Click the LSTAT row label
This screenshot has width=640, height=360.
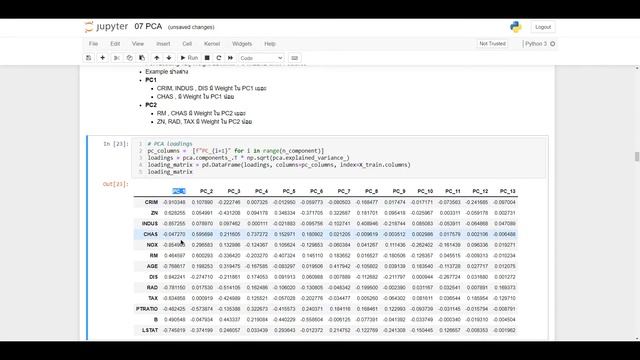click(x=150, y=330)
